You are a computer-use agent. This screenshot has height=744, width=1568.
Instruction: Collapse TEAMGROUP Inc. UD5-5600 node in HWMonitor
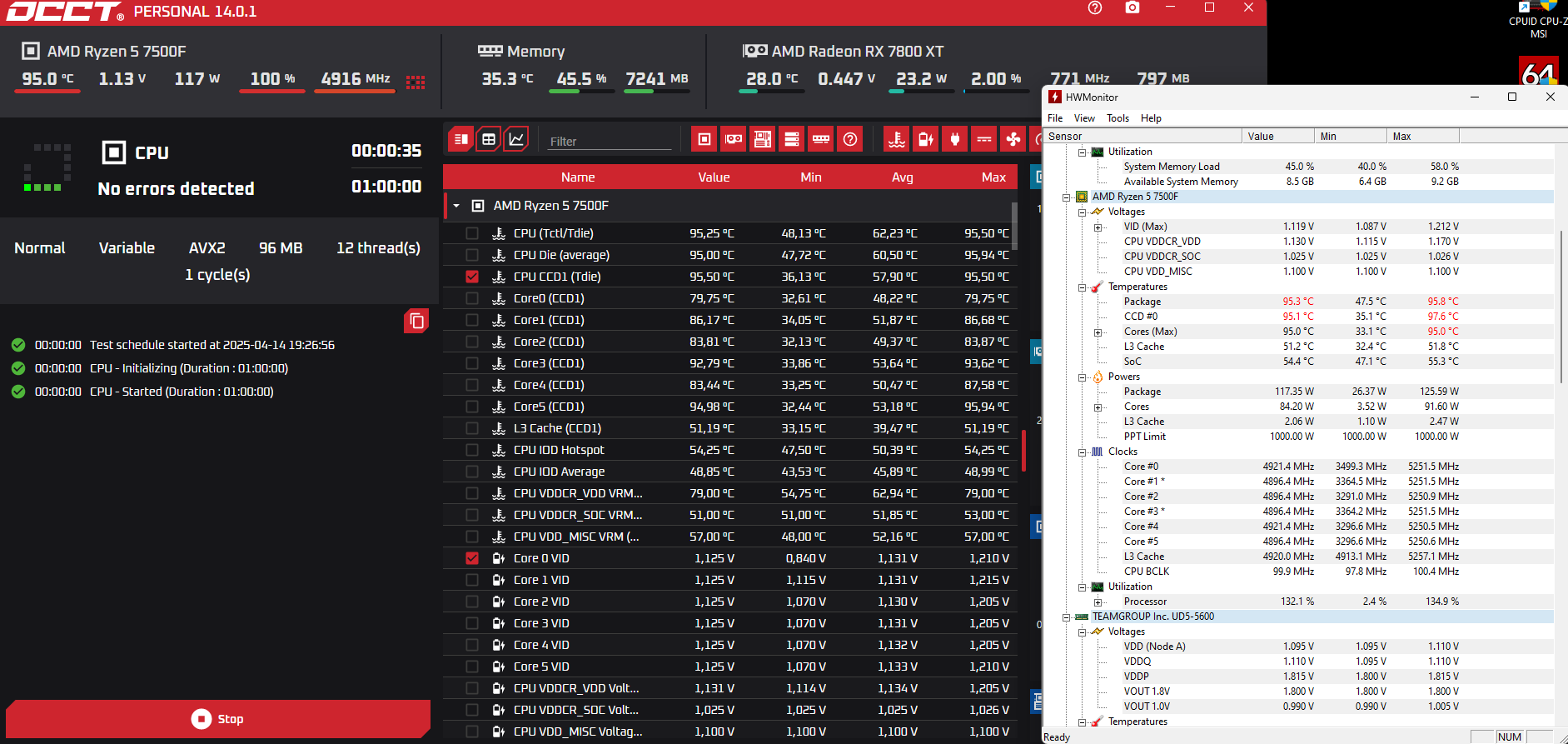1066,617
